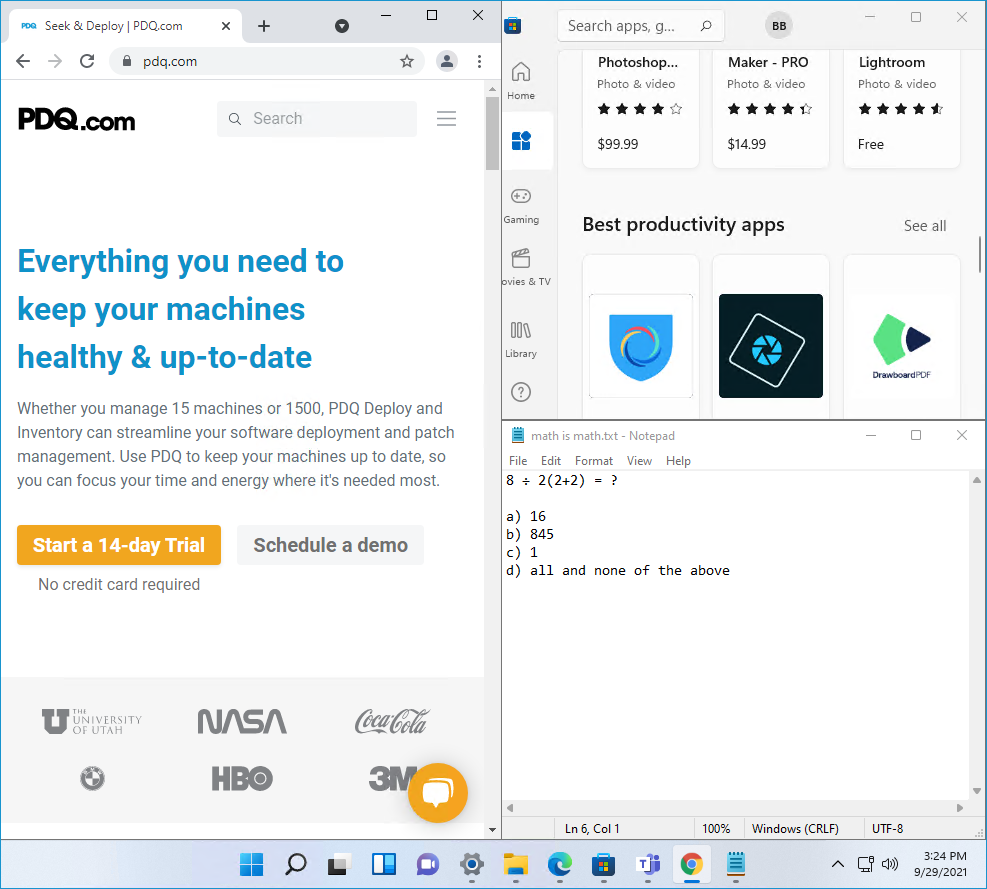This screenshot has width=987, height=889.
Task: Go back in Chrome browser
Action: click(x=23, y=61)
